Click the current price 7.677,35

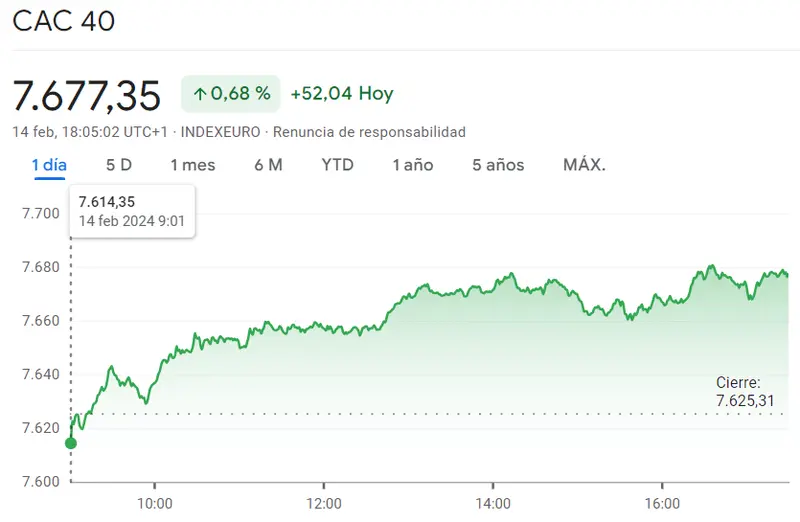tap(87, 95)
